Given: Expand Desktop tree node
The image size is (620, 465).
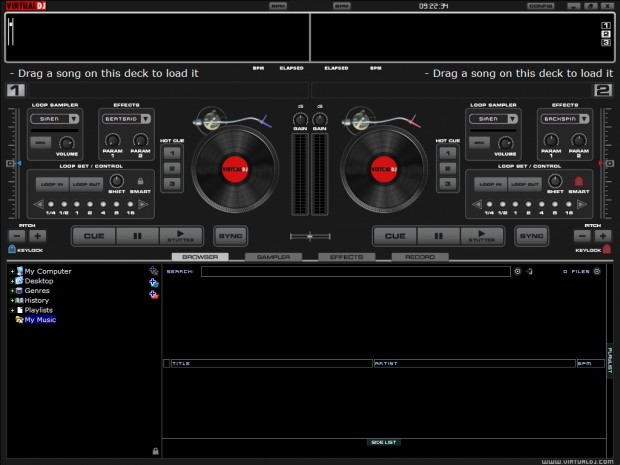Looking at the screenshot, I should (x=12, y=281).
